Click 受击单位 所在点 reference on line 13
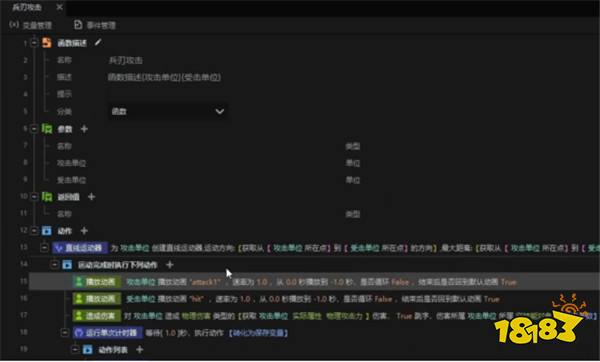This screenshot has height=362, width=600. (x=378, y=248)
